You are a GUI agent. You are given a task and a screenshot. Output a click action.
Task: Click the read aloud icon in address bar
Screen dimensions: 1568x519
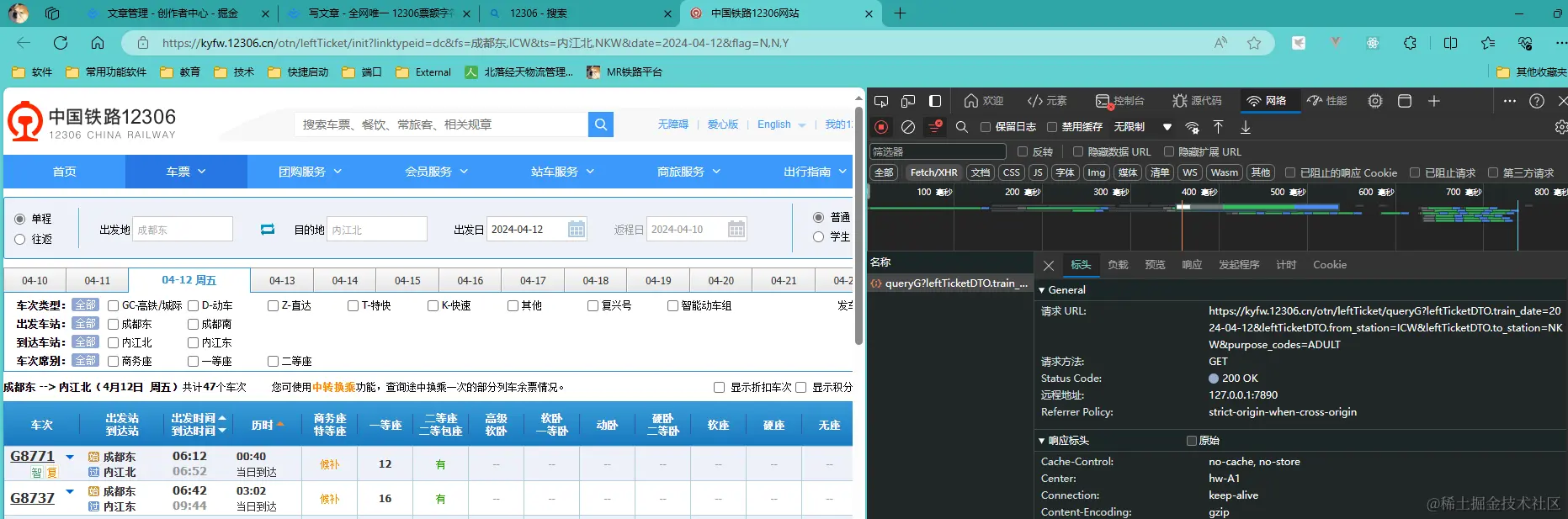pos(1220,43)
